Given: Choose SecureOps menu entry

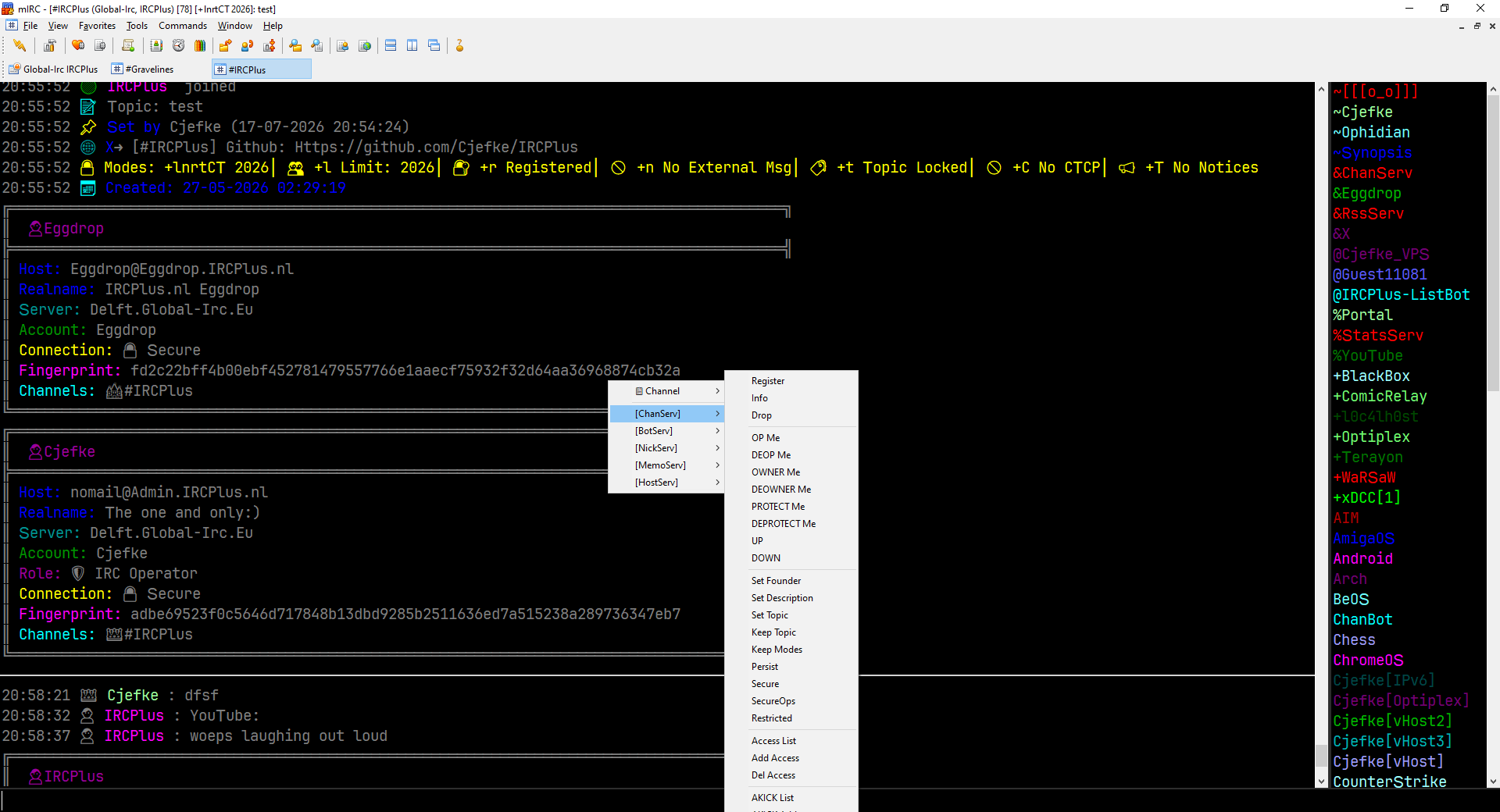Looking at the screenshot, I should tap(791, 701).
